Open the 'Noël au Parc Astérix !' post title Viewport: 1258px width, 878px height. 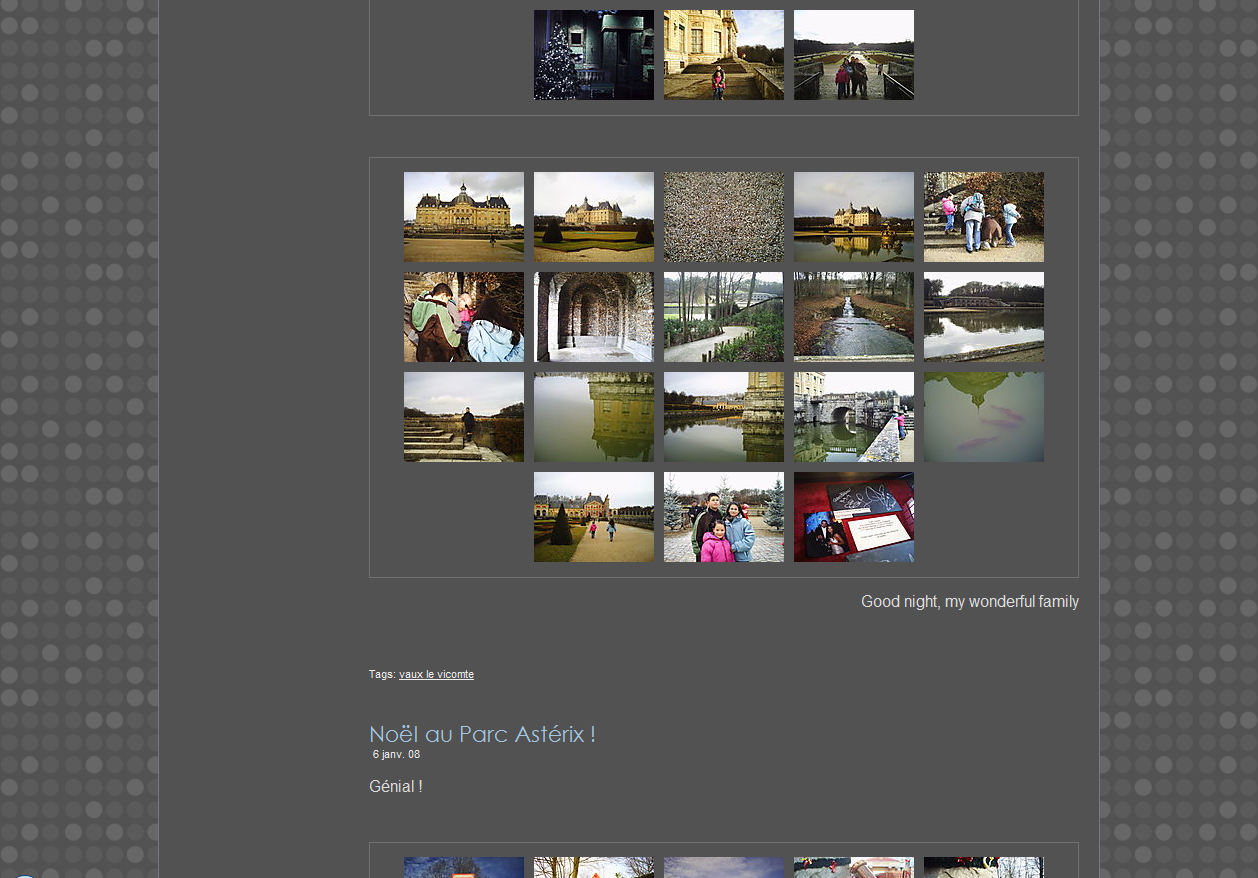point(482,734)
